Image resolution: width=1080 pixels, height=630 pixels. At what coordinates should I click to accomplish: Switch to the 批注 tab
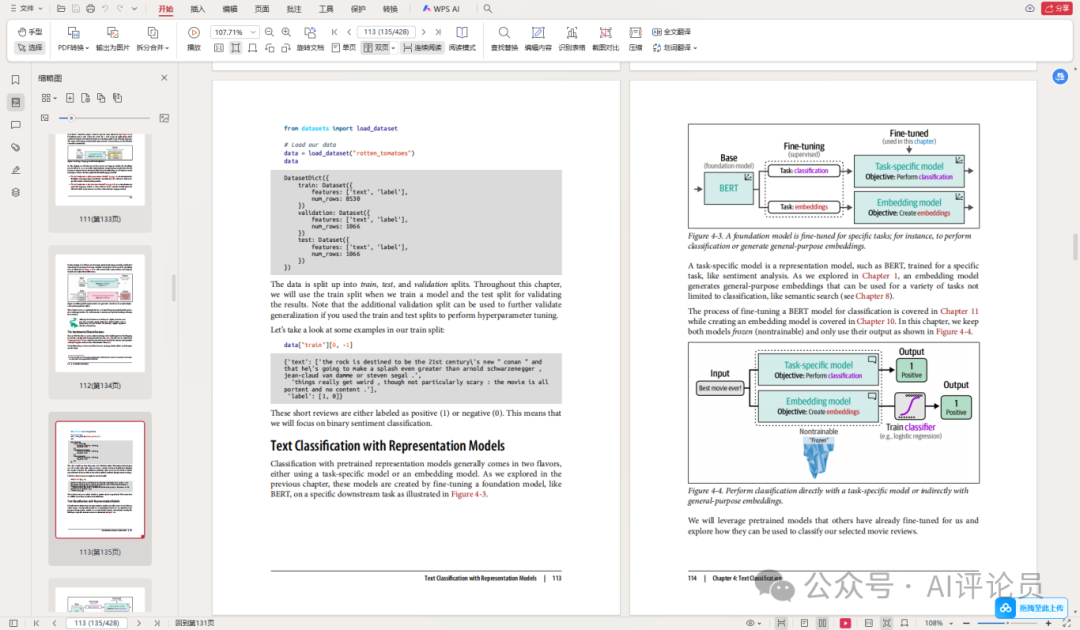(x=294, y=9)
